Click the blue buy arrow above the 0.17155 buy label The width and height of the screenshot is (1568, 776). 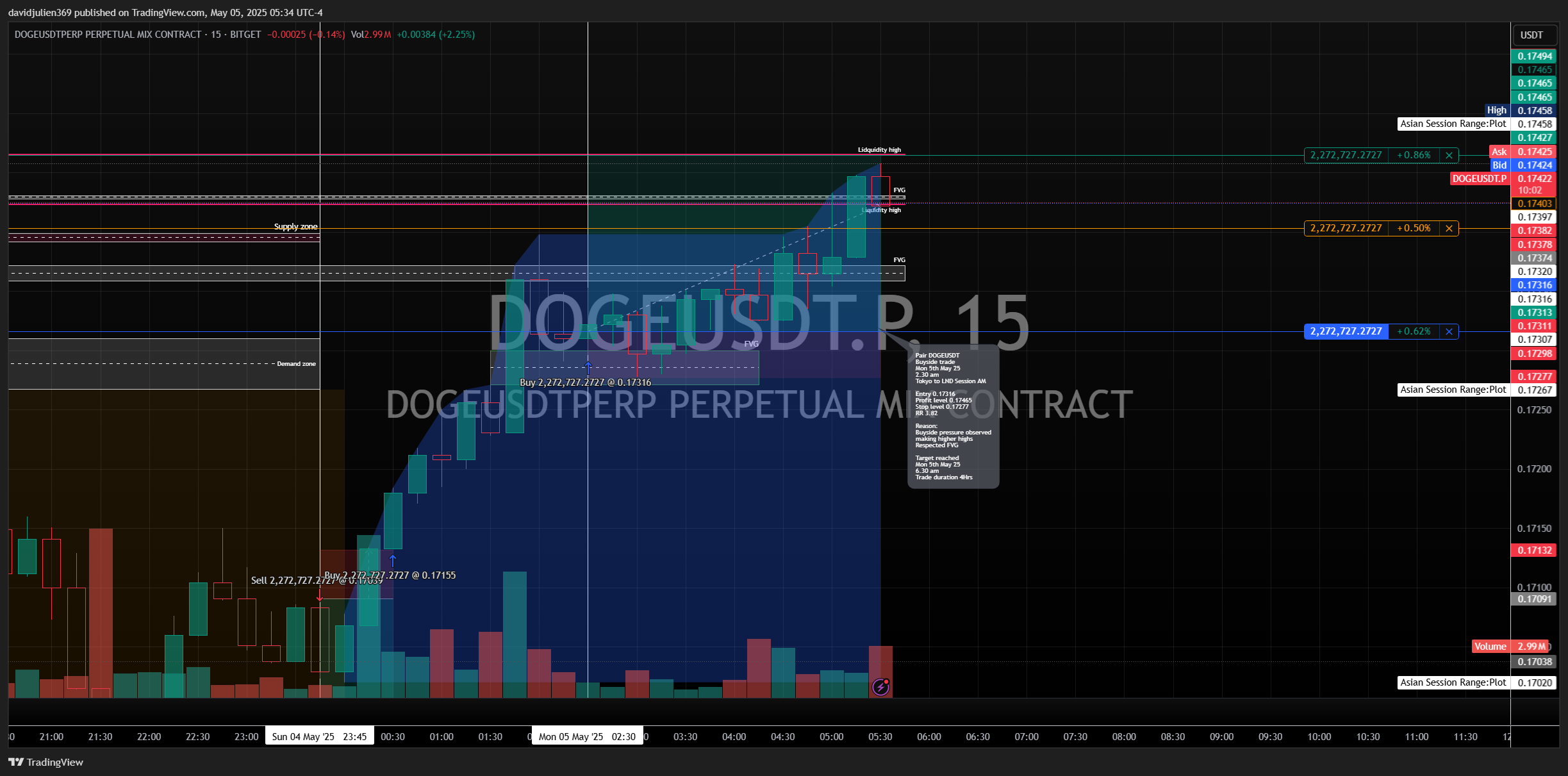393,560
